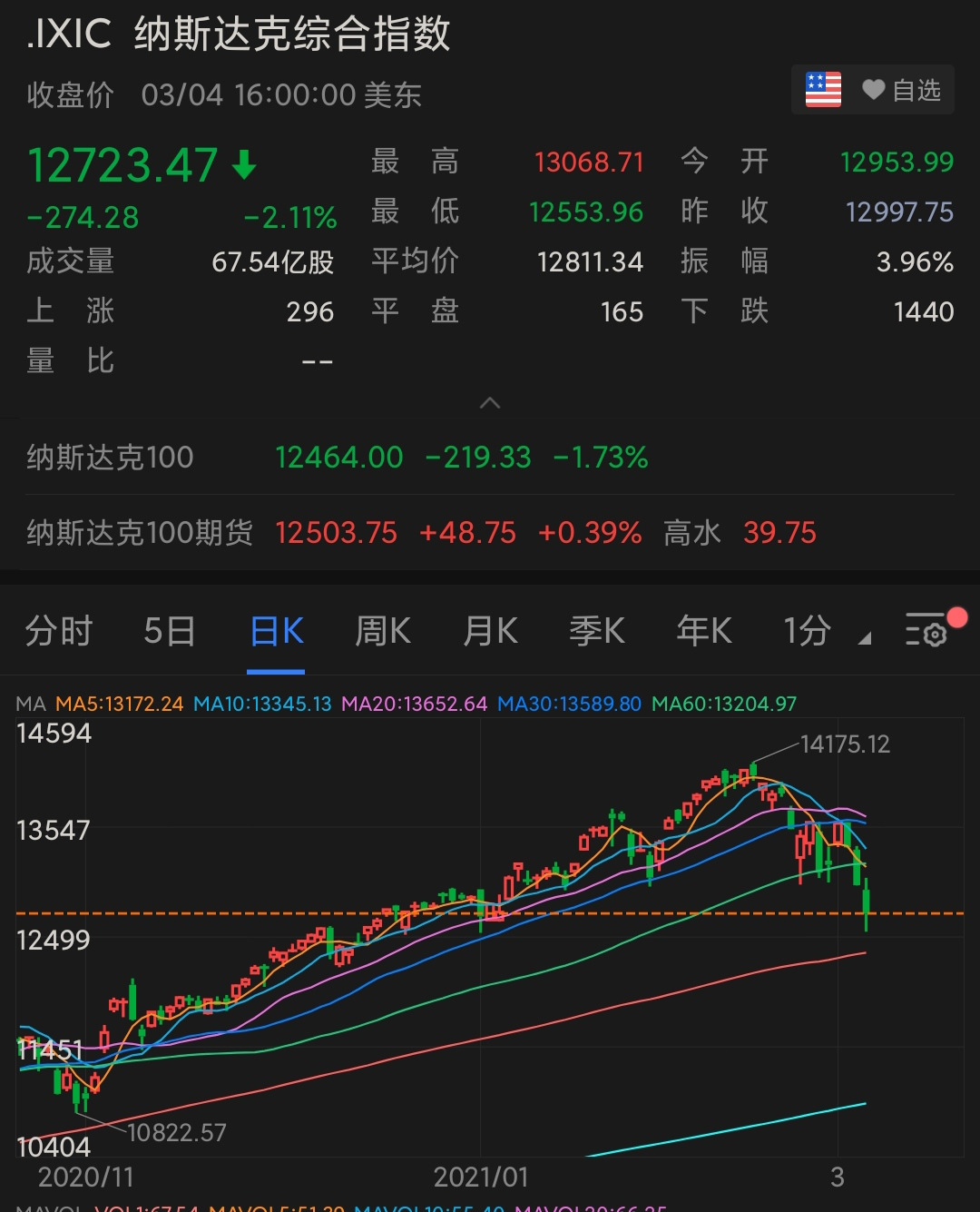Screen dimensions: 980x1212
Task: Tap the green down arrow beside price
Action: pyautogui.click(x=244, y=165)
